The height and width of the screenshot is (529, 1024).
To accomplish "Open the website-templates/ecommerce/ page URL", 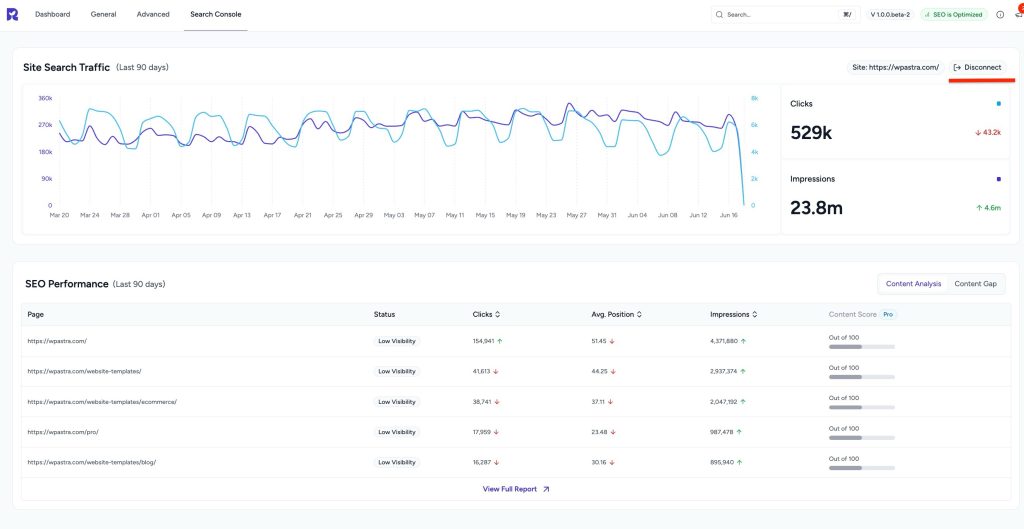I will (102, 402).
